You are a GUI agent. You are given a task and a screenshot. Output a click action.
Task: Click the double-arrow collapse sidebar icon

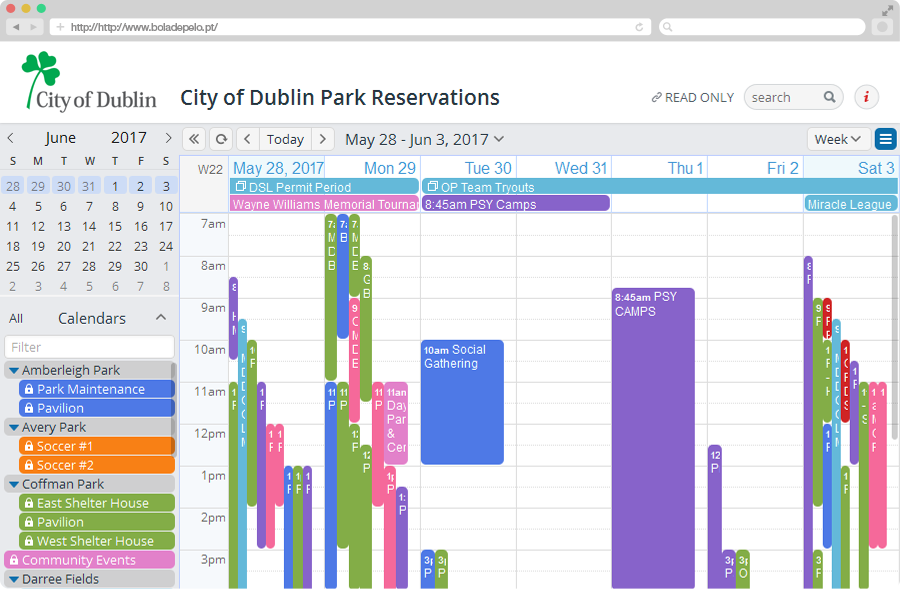[194, 139]
